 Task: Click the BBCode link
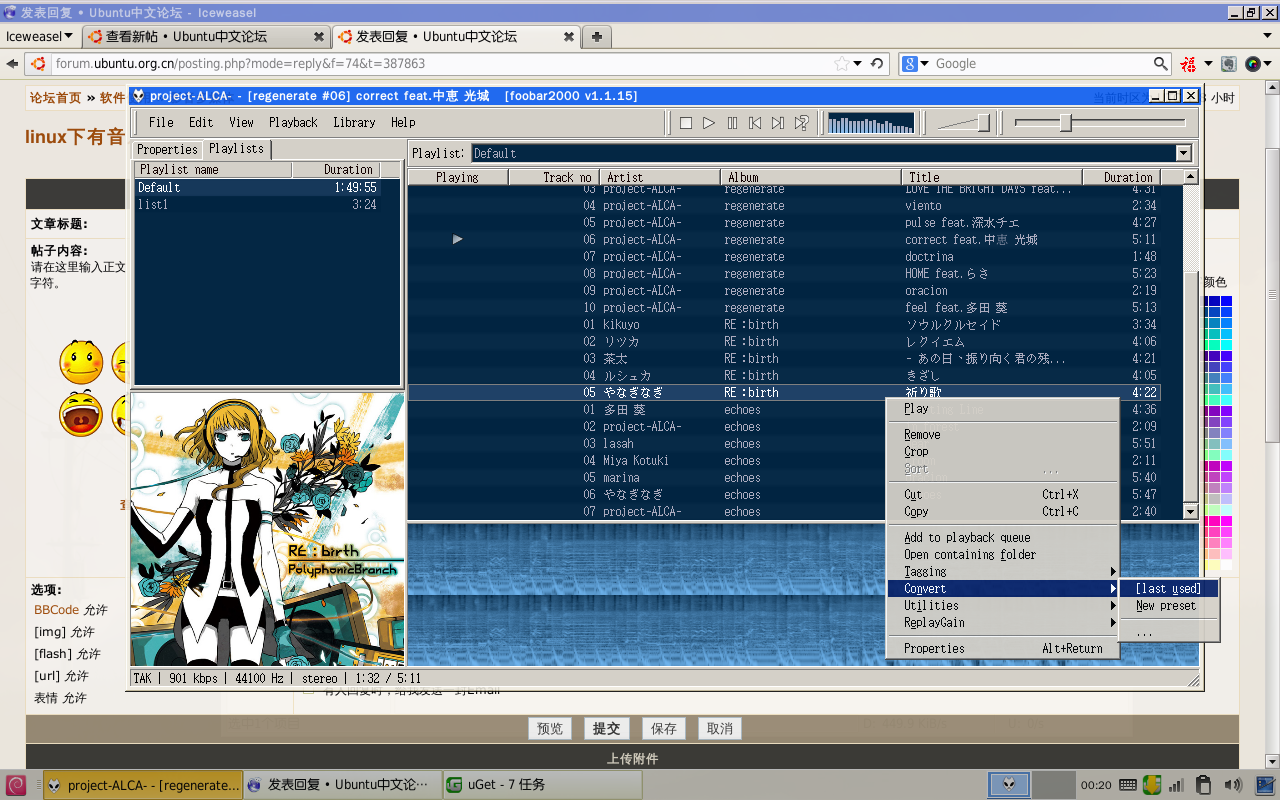tap(56, 610)
